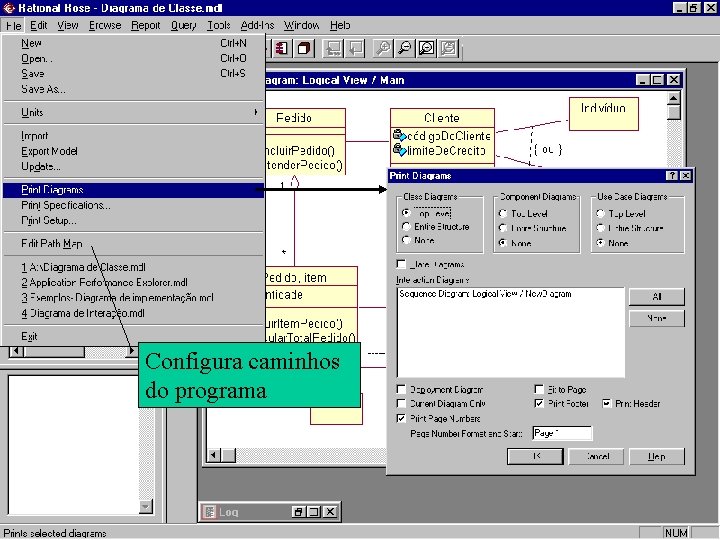The width and height of the screenshot is (720, 540).
Task: Choose Print Setup menu entry
Action: click(133, 220)
